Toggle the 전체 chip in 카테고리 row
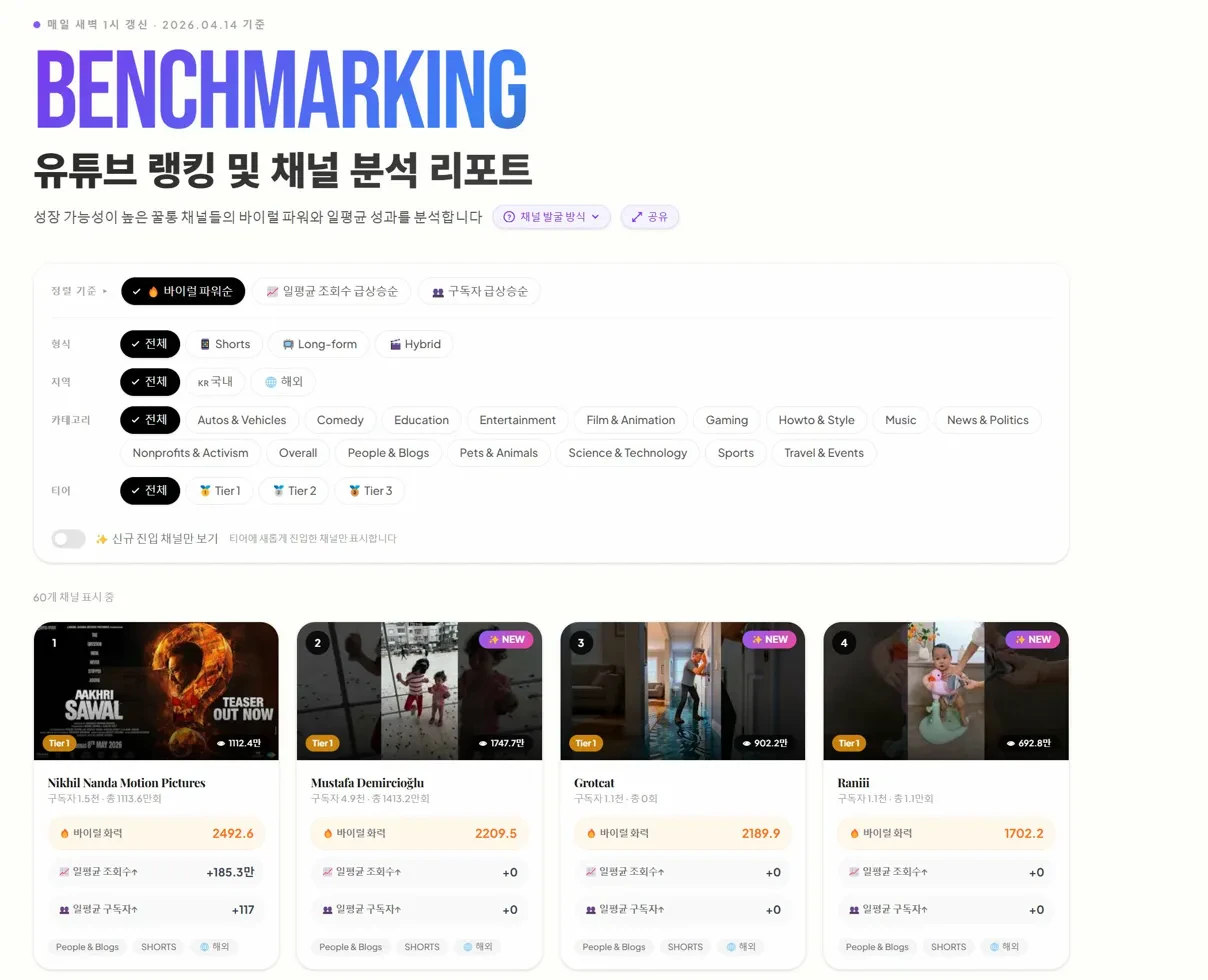 pos(149,420)
